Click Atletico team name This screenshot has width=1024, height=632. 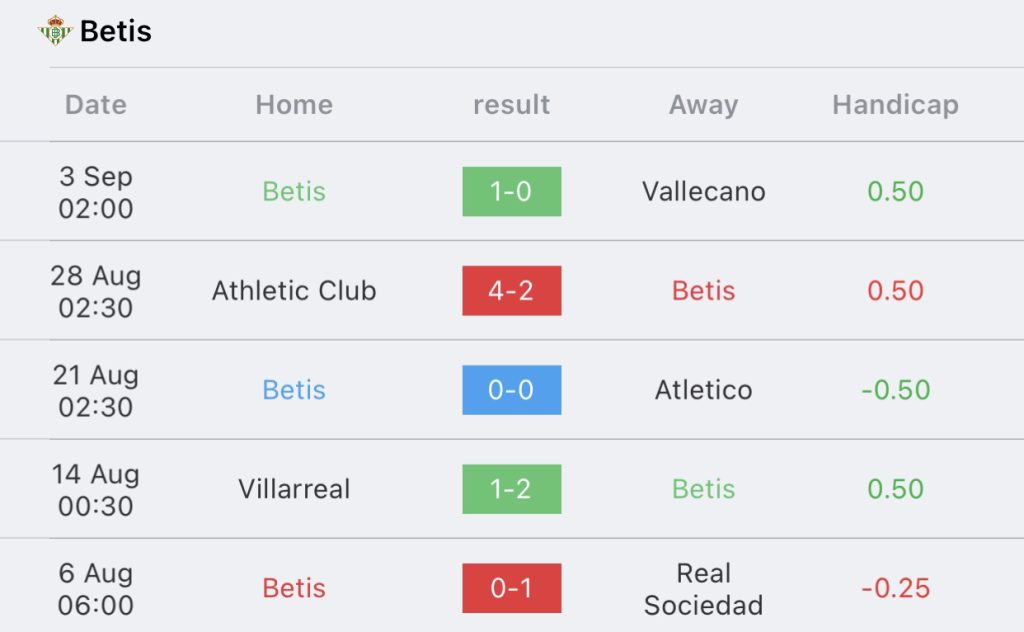coord(703,390)
